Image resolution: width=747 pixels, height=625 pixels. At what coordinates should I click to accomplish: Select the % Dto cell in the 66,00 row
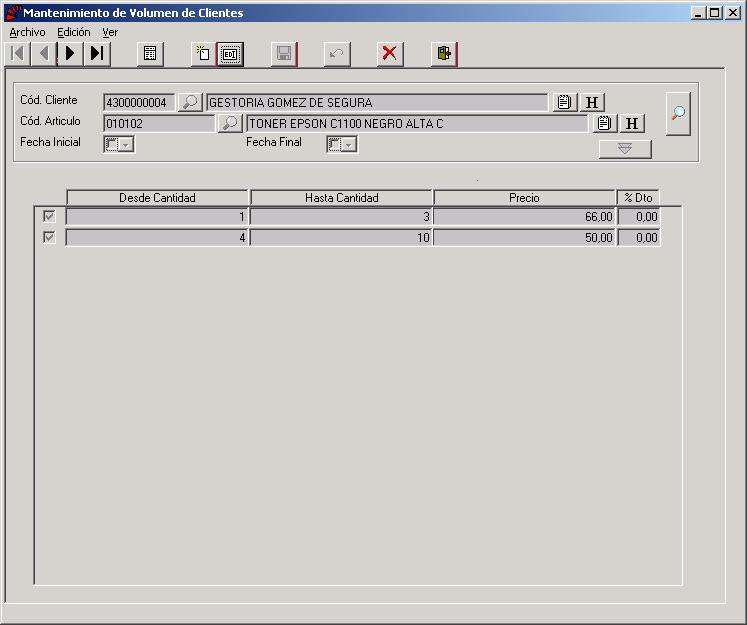pyautogui.click(x=639, y=217)
